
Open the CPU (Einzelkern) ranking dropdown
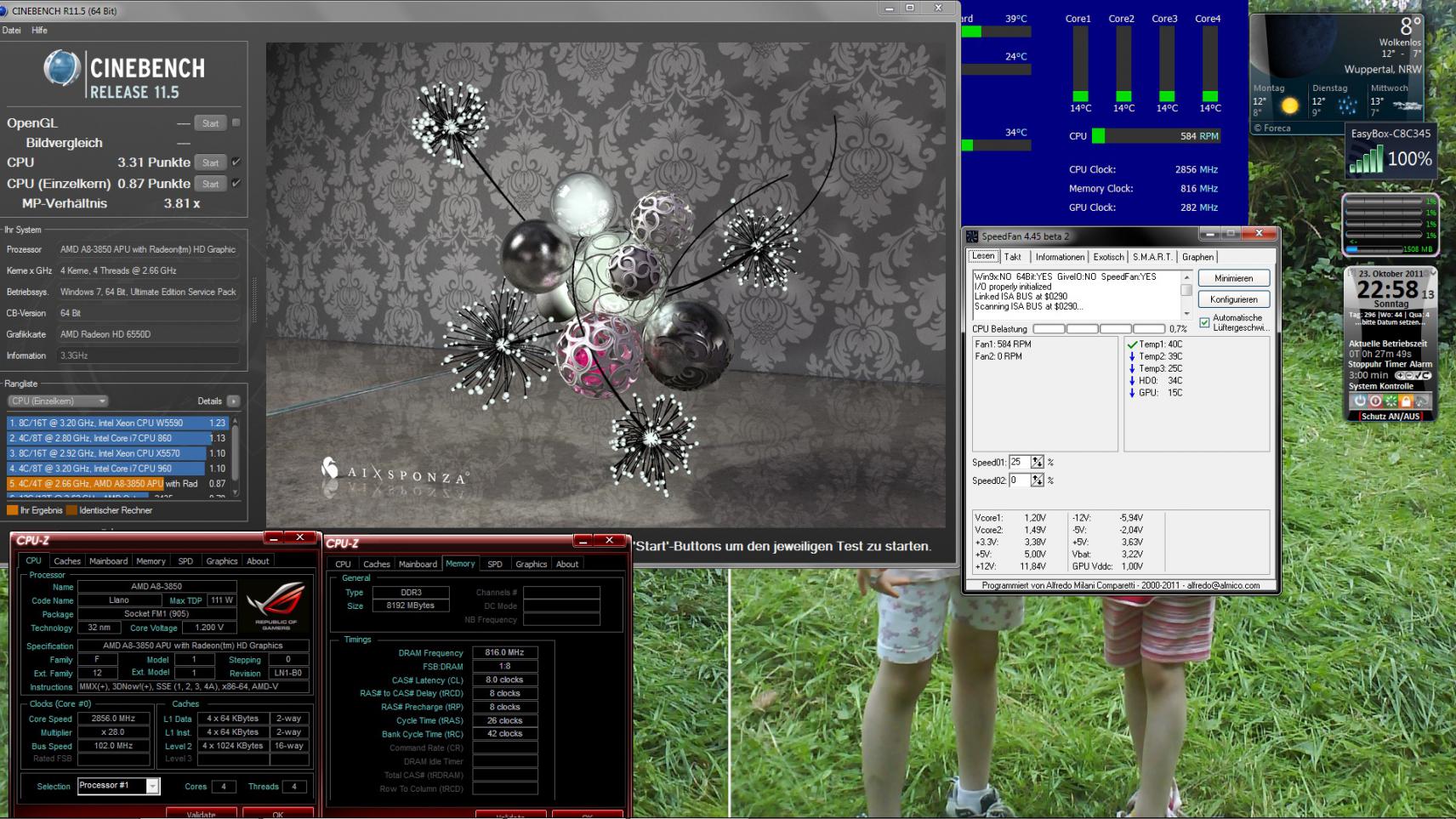(x=58, y=401)
